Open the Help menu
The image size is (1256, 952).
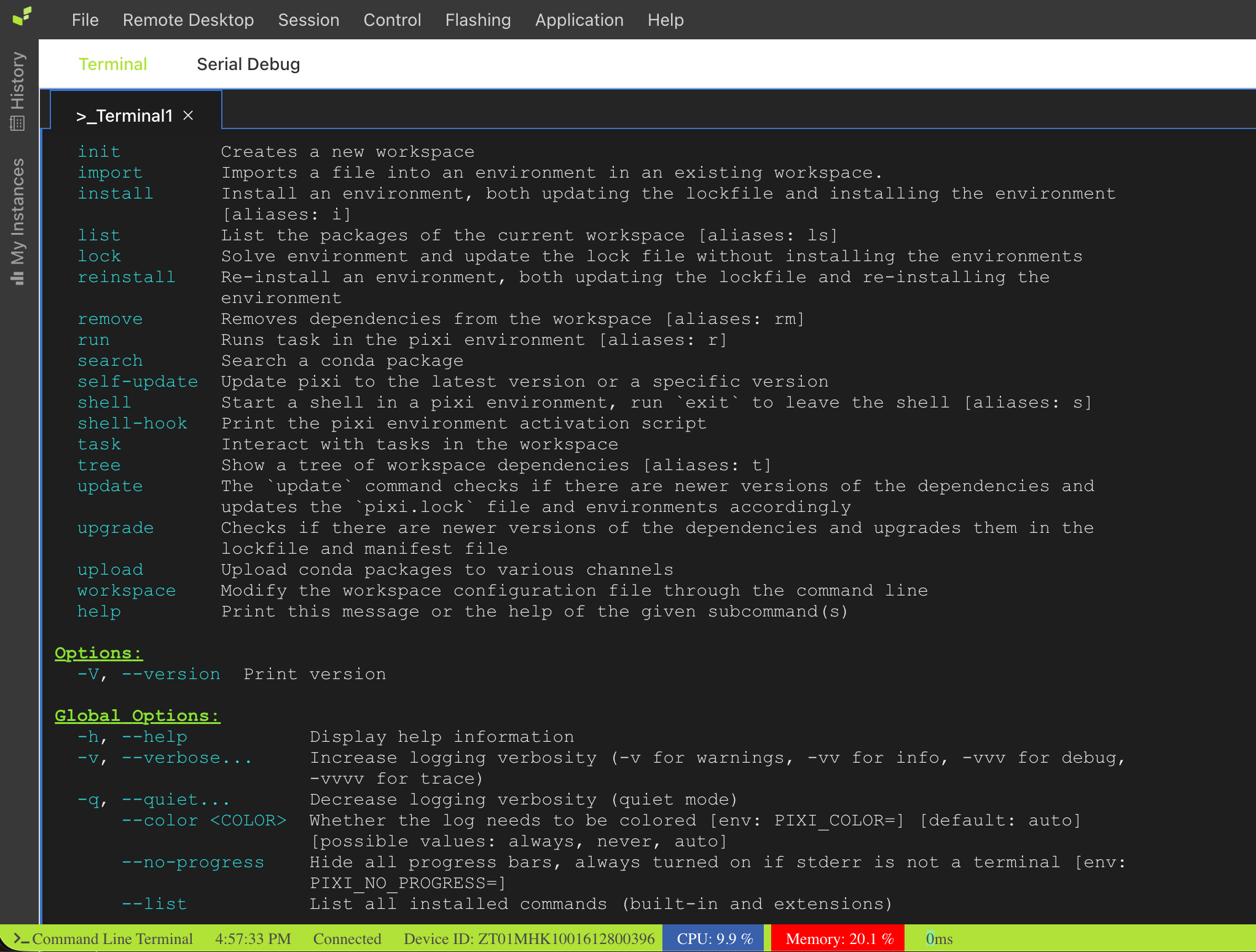coord(665,20)
